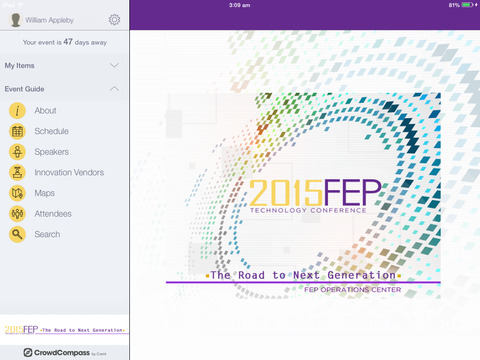480x360 pixels.
Task: Tap the Maps icon
Action: pos(17,193)
